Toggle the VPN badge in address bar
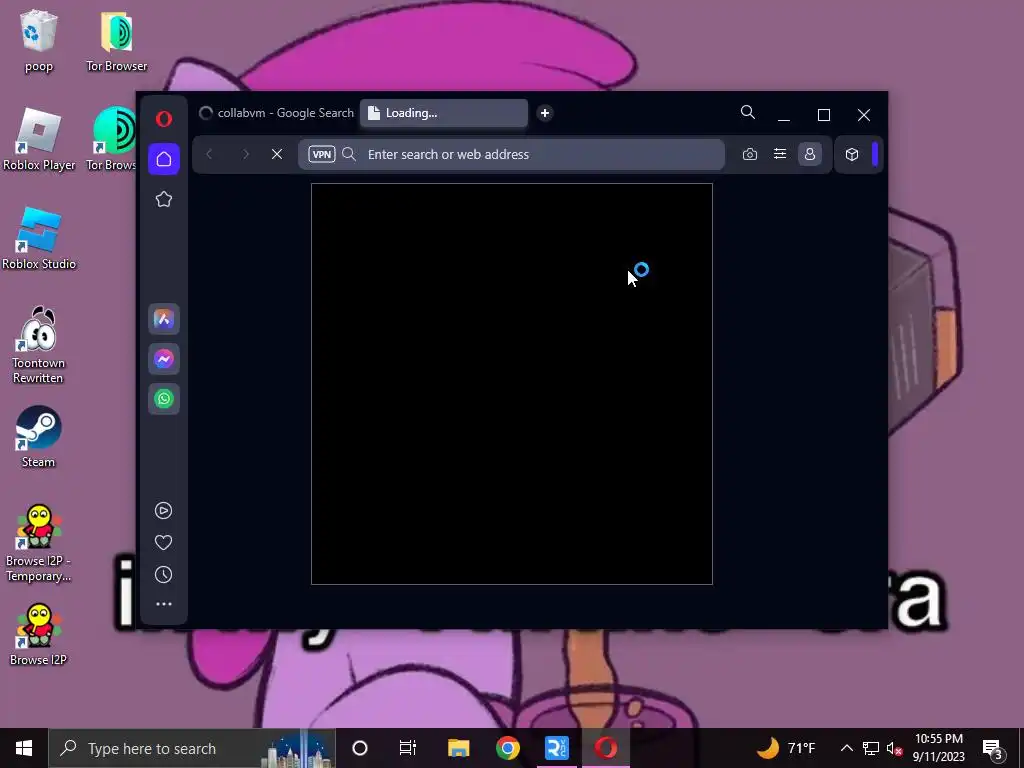Image resolution: width=1024 pixels, height=768 pixels. pos(322,154)
